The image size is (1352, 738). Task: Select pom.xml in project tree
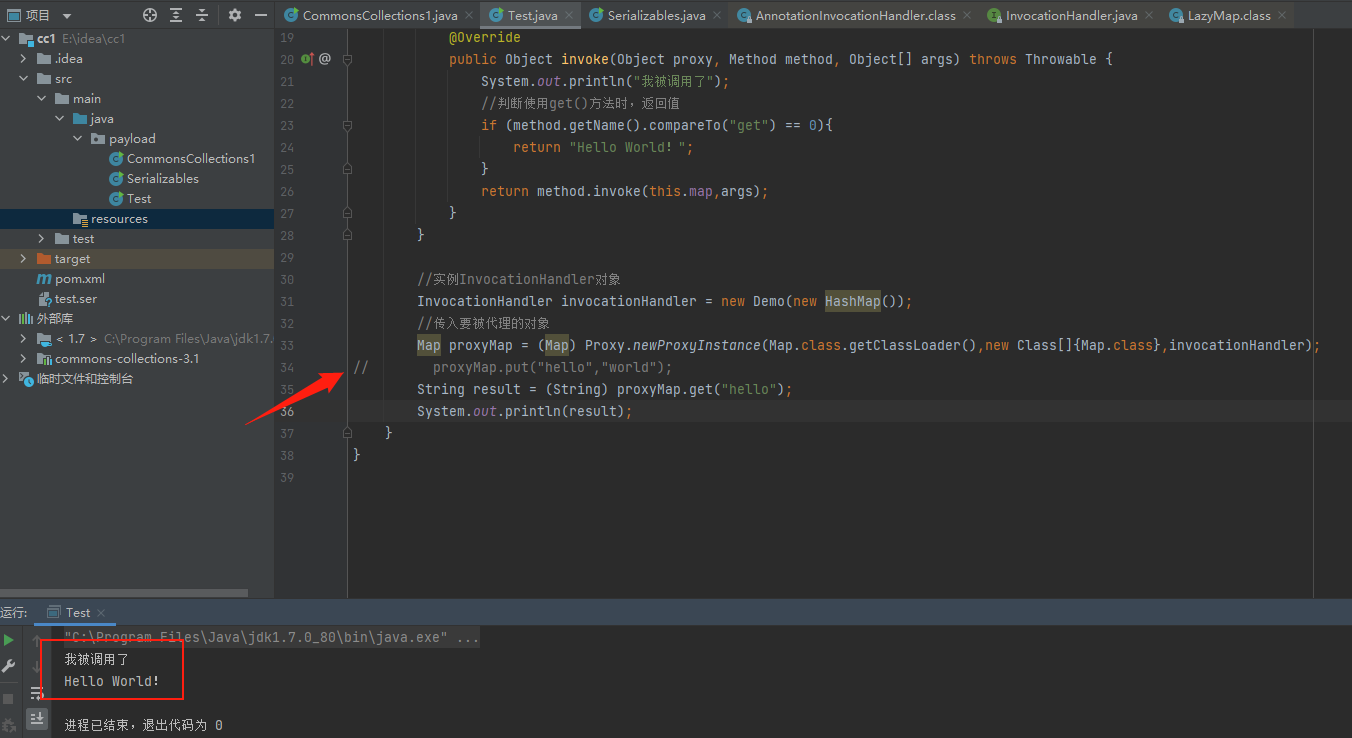(x=79, y=279)
